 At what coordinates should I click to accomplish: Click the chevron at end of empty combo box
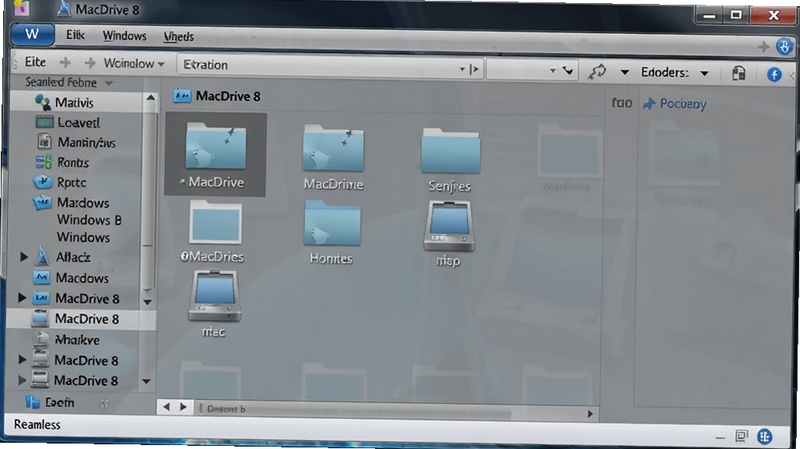tap(568, 70)
